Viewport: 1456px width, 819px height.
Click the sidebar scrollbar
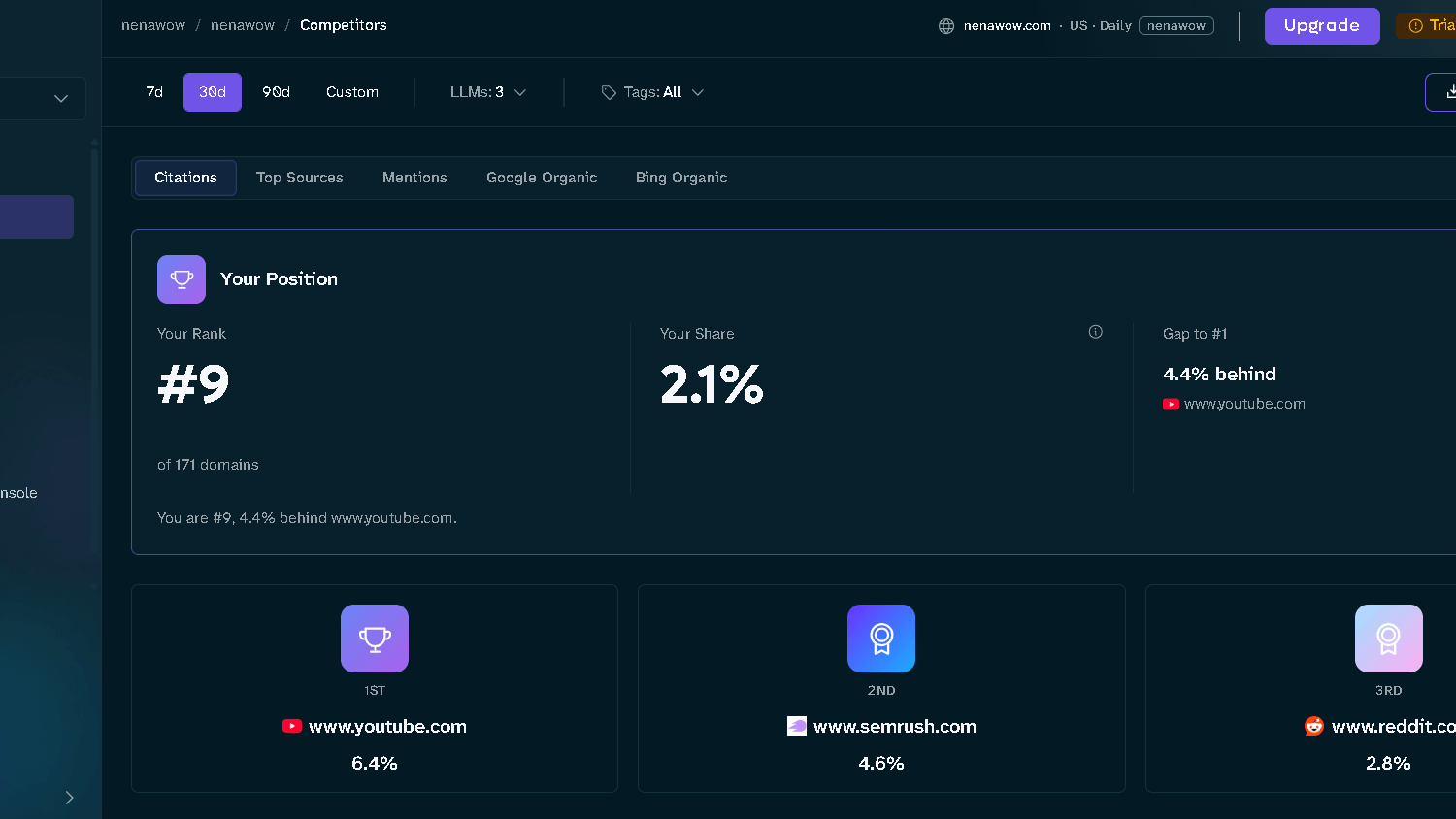point(94,349)
